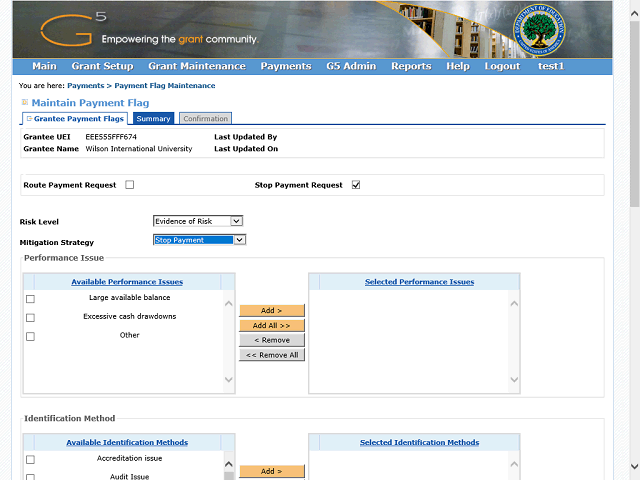Click scroll-up arrow in Selected Performance Issues list
This screenshot has width=640, height=480.
[x=514, y=304]
